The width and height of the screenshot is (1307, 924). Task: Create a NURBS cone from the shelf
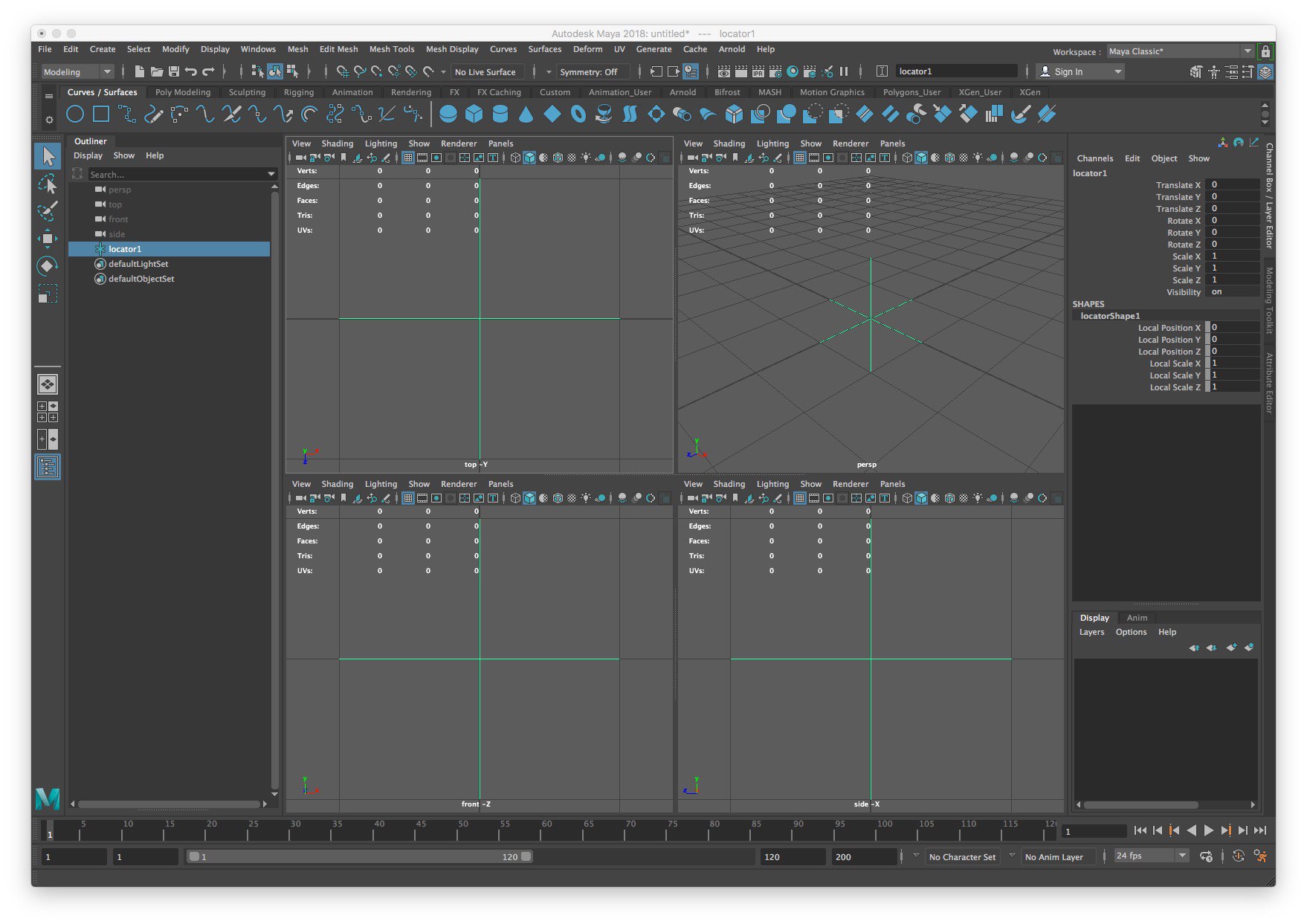pyautogui.click(x=526, y=114)
